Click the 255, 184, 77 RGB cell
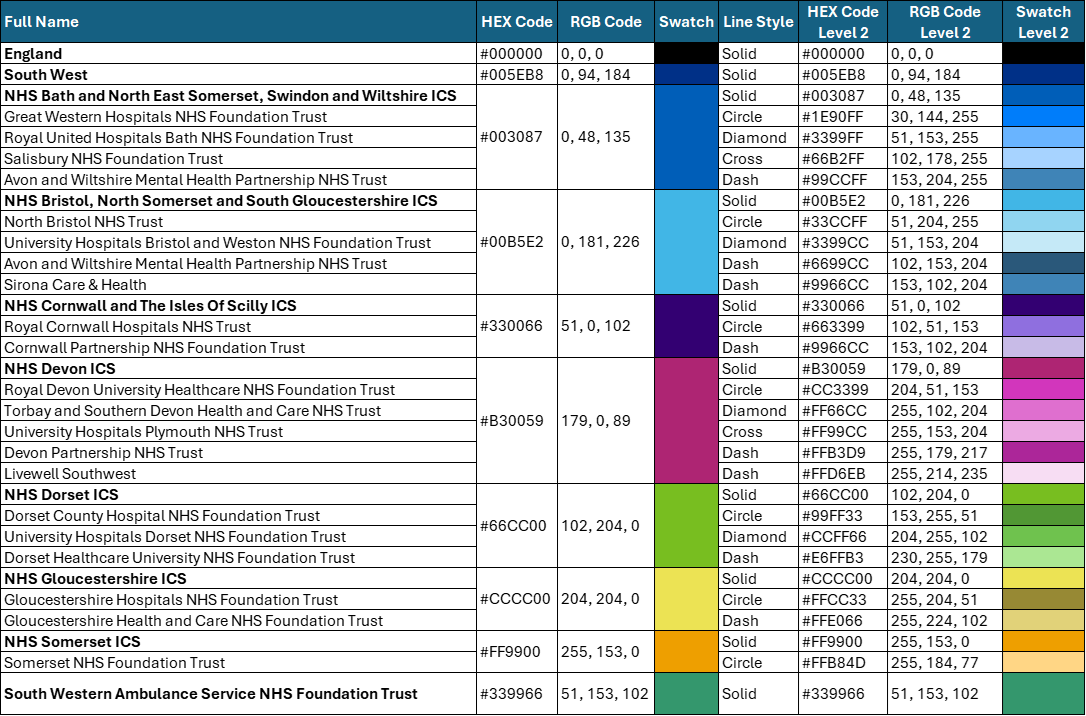 click(945, 663)
